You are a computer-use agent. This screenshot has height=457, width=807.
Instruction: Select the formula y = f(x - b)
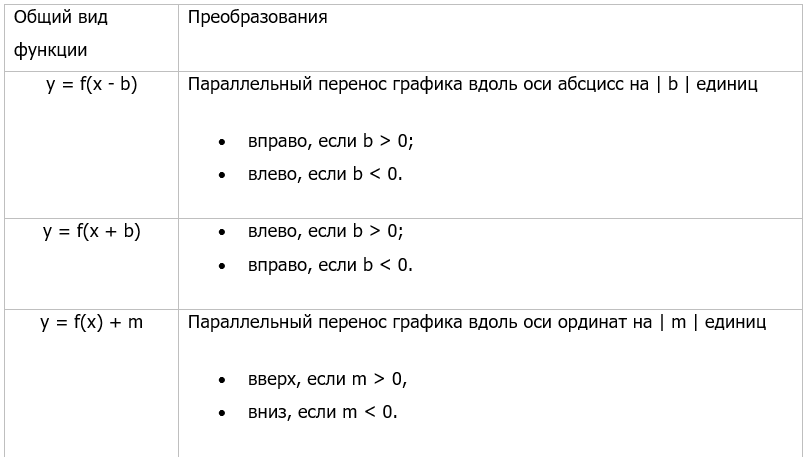coord(92,84)
